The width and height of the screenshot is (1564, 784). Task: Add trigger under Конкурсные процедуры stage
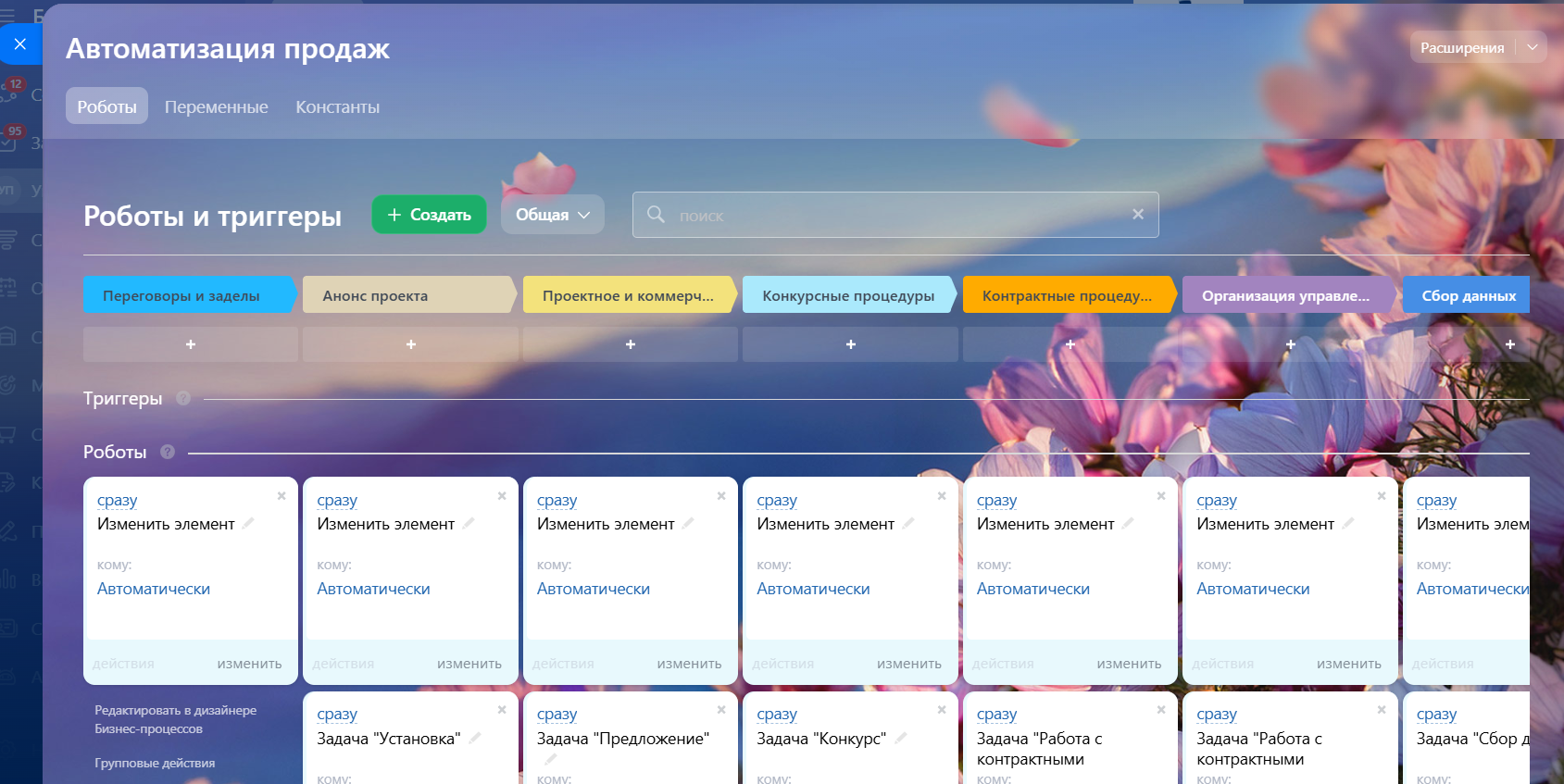[x=850, y=344]
